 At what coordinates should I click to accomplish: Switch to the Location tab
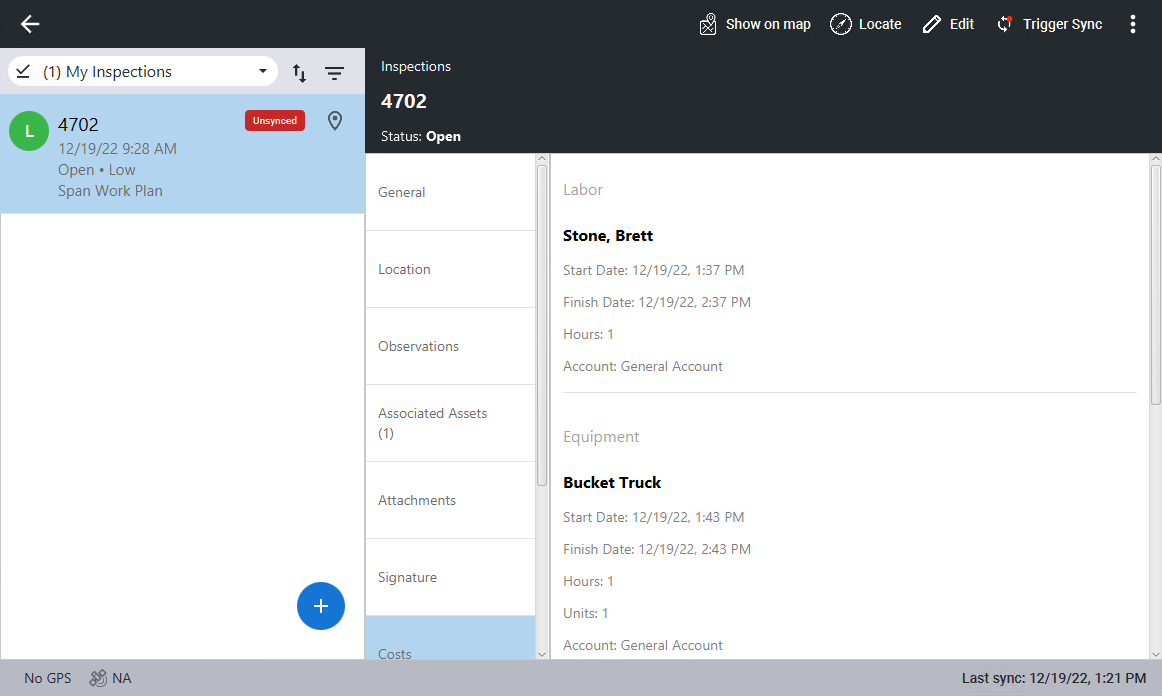pyautogui.click(x=450, y=269)
